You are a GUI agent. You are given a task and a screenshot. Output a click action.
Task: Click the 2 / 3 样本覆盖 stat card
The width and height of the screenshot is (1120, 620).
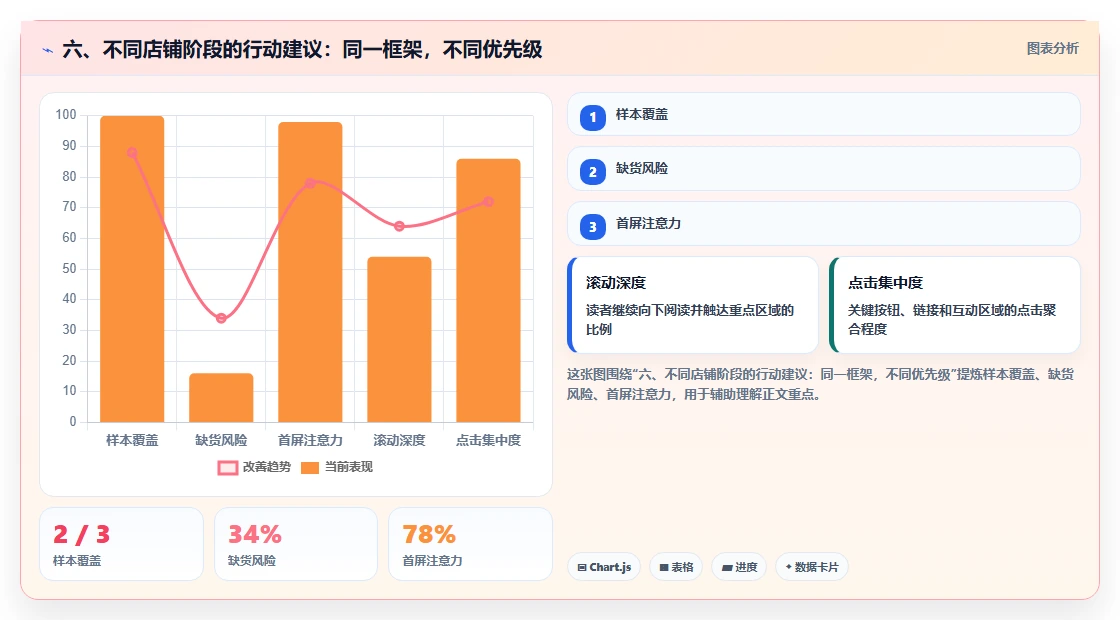[x=121, y=544]
